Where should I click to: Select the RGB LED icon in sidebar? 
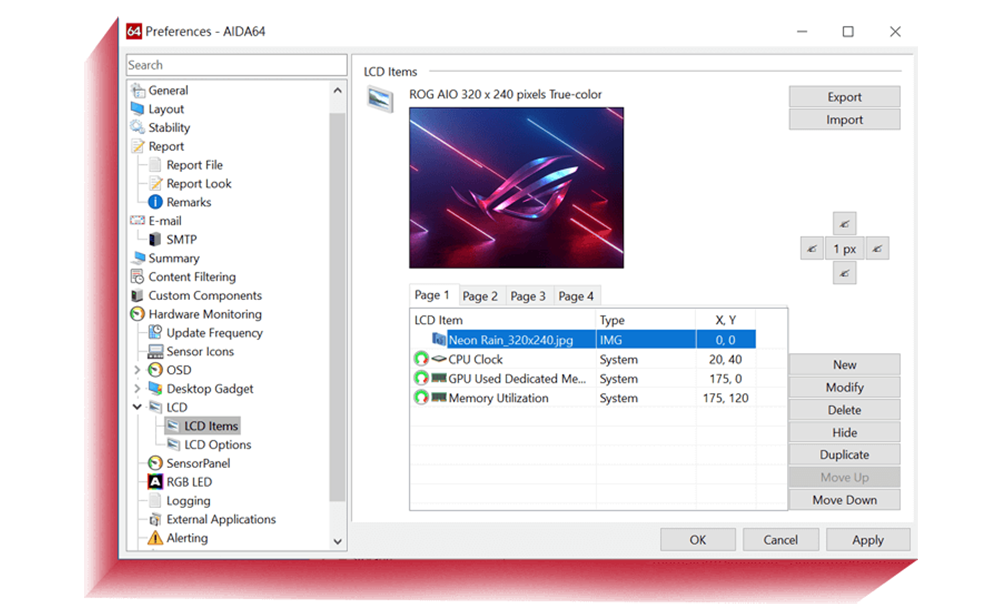click(155, 482)
